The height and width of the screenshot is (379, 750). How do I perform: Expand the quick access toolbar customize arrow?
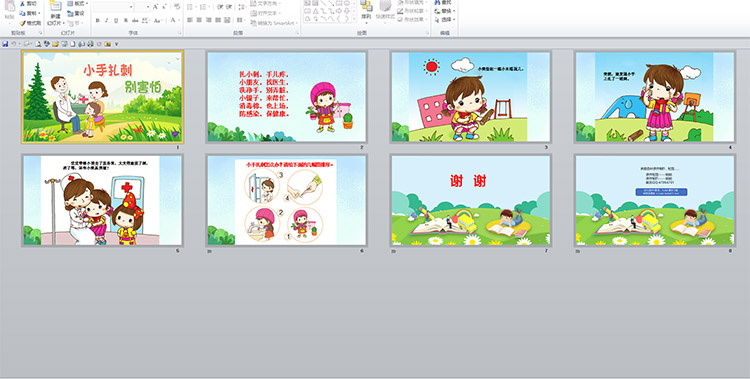[116, 44]
